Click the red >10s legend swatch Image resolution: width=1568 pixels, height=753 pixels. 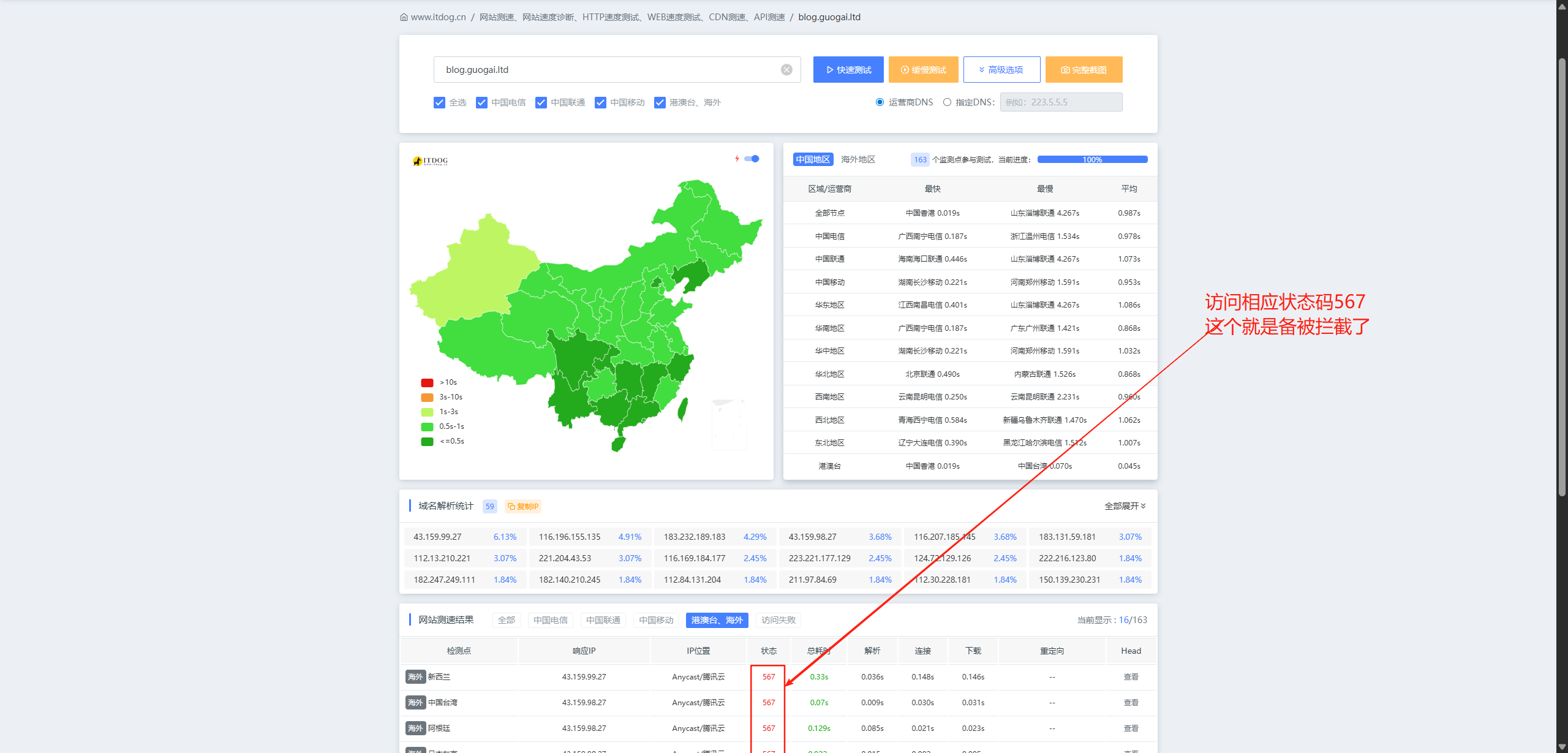[x=427, y=382]
